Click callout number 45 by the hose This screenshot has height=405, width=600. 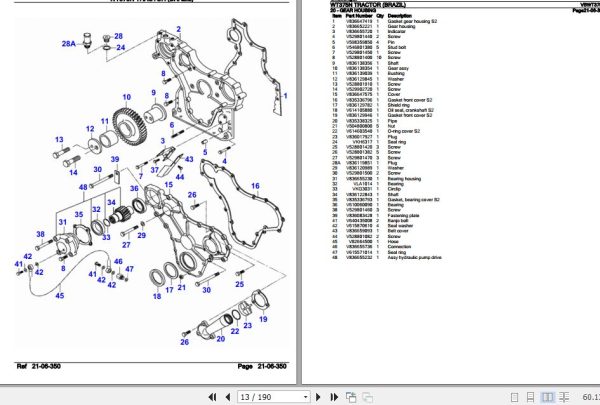pos(60,296)
